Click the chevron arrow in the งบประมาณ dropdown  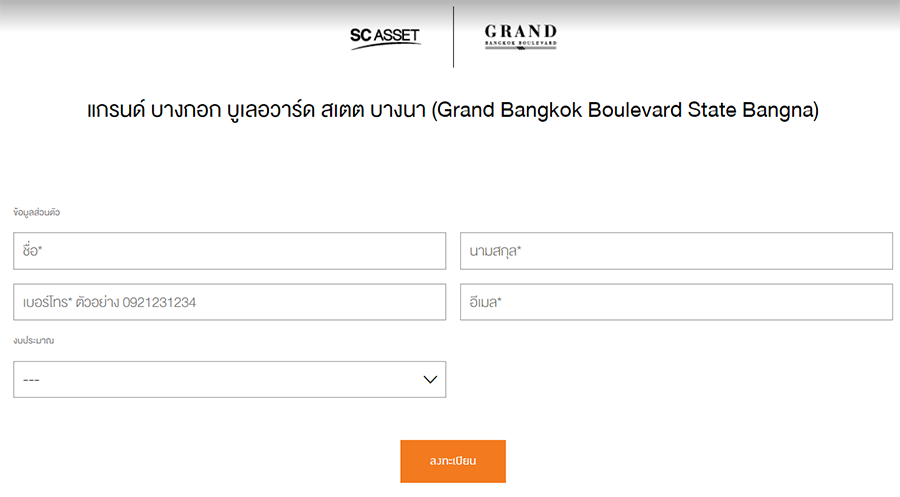[431, 380]
